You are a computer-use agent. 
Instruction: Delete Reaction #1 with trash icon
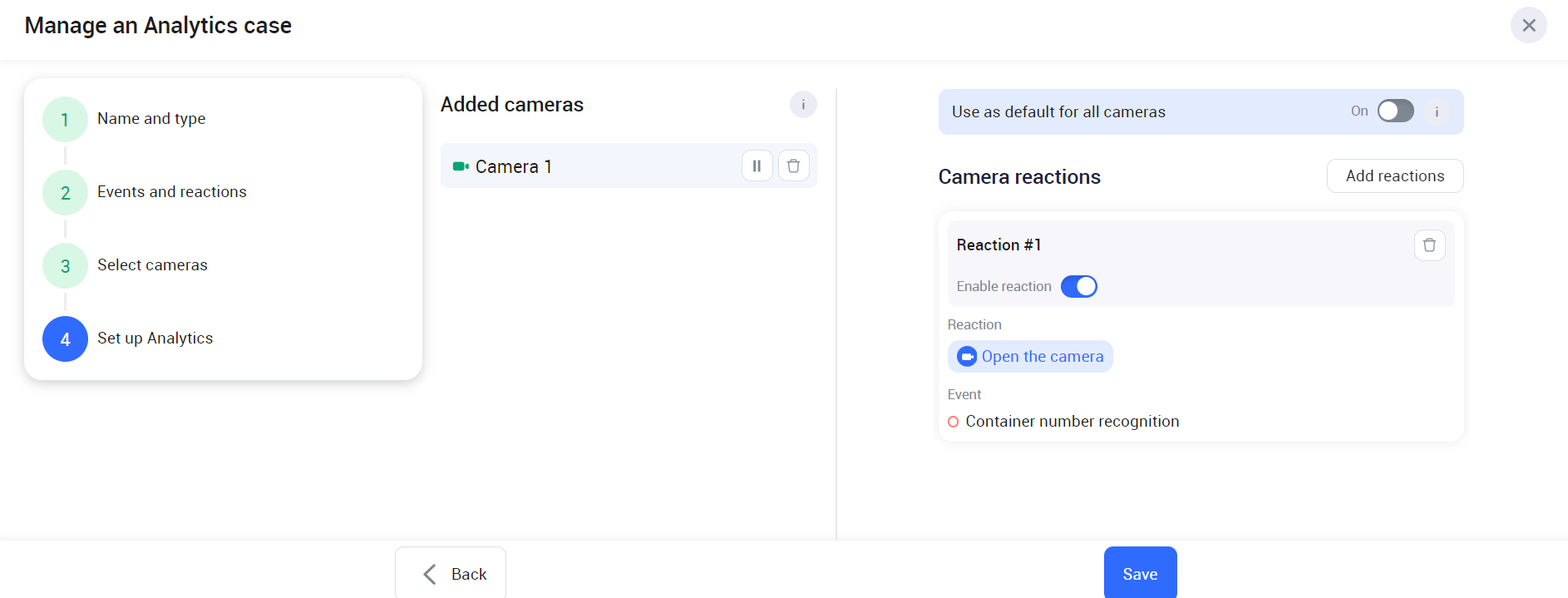(1429, 245)
